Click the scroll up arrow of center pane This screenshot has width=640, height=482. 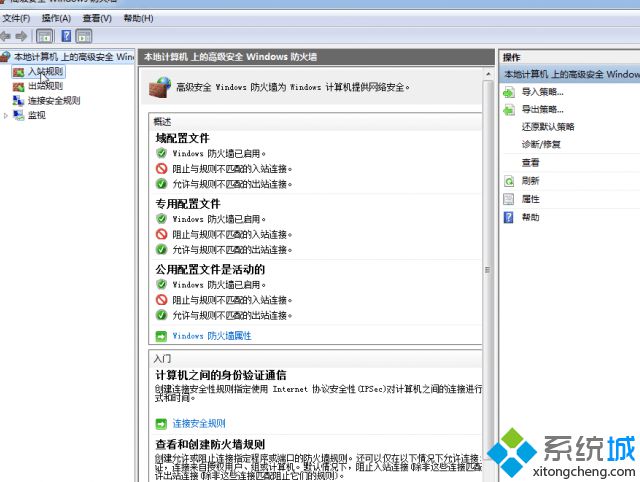488,74
